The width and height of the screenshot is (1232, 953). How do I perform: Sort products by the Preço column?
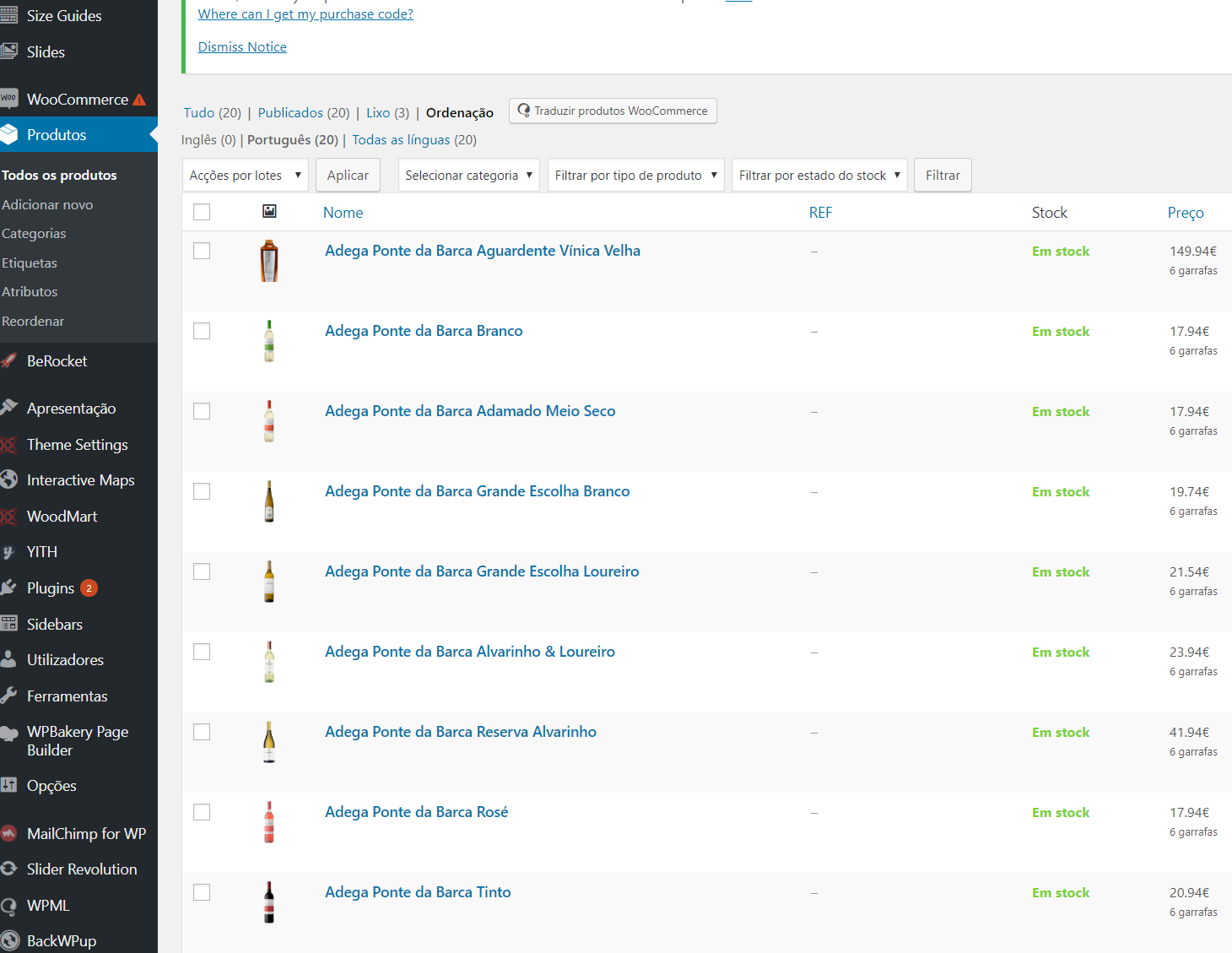click(x=1186, y=213)
